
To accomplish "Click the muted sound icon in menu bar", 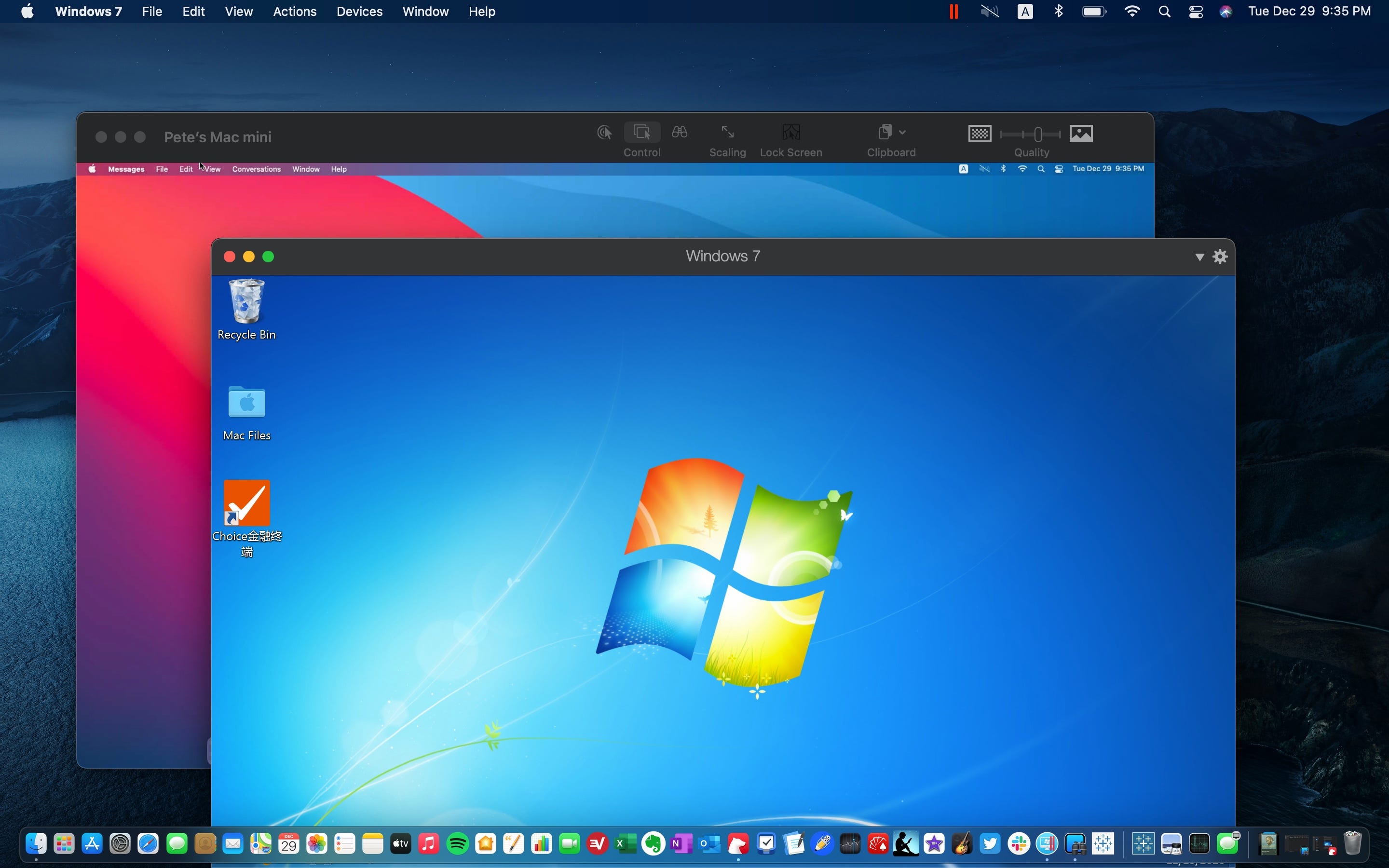I will pos(990,12).
